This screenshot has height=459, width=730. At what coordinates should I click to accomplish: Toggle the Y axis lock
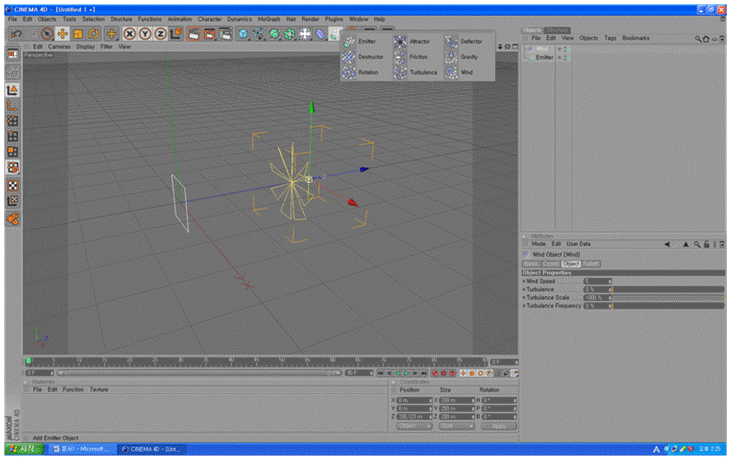(x=145, y=34)
